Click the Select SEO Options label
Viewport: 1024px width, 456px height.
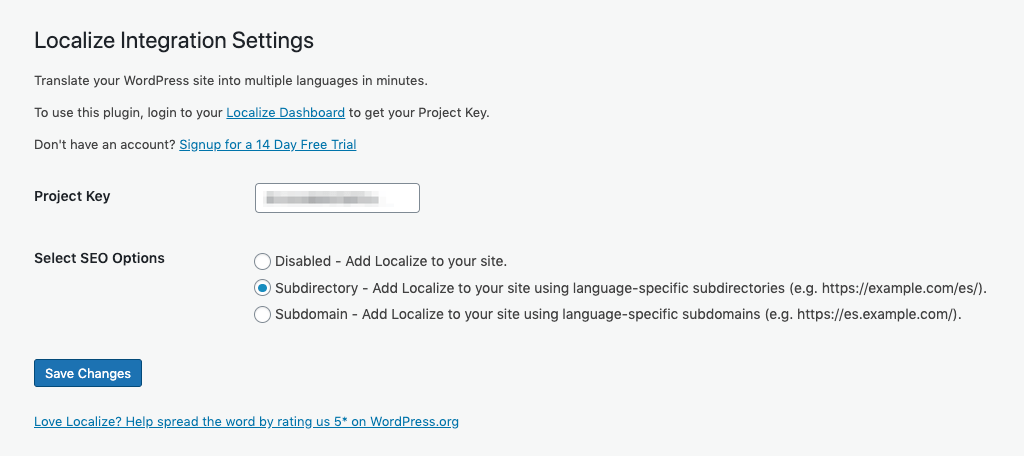(x=99, y=258)
